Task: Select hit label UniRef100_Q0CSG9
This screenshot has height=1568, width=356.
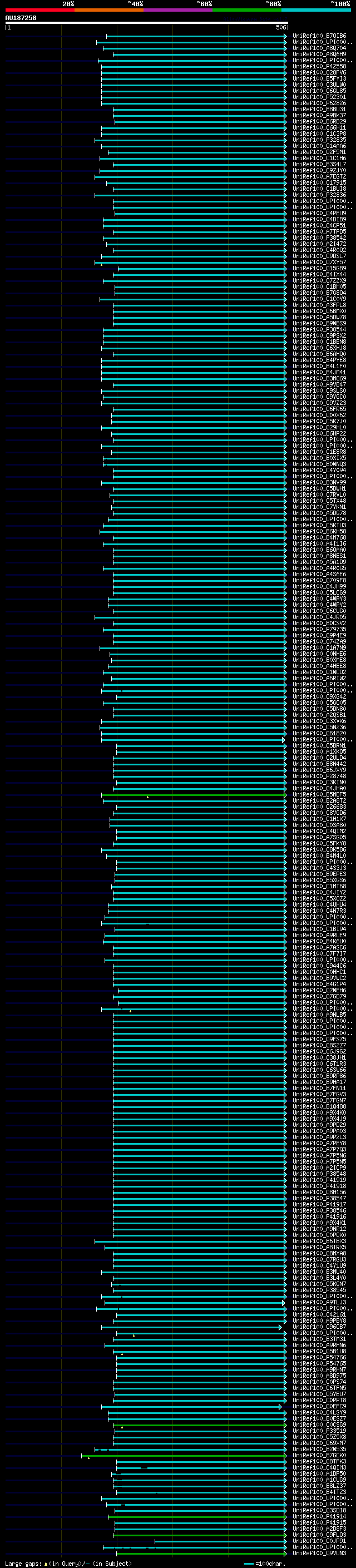Action: 319,1425
